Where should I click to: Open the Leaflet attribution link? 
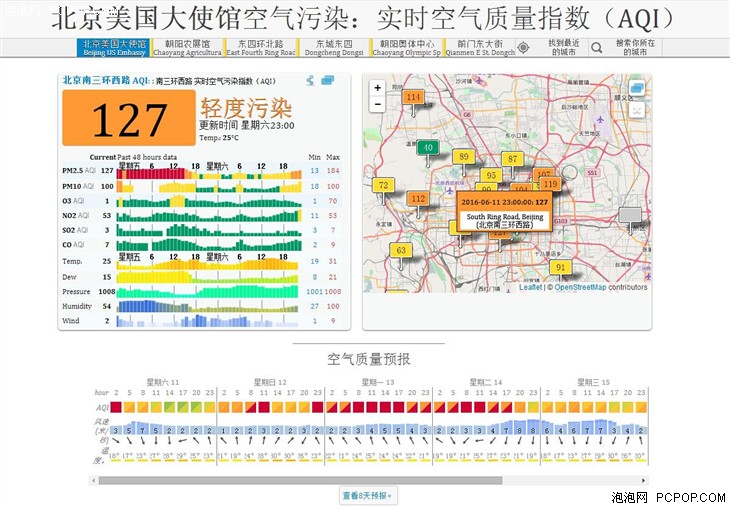(530, 288)
